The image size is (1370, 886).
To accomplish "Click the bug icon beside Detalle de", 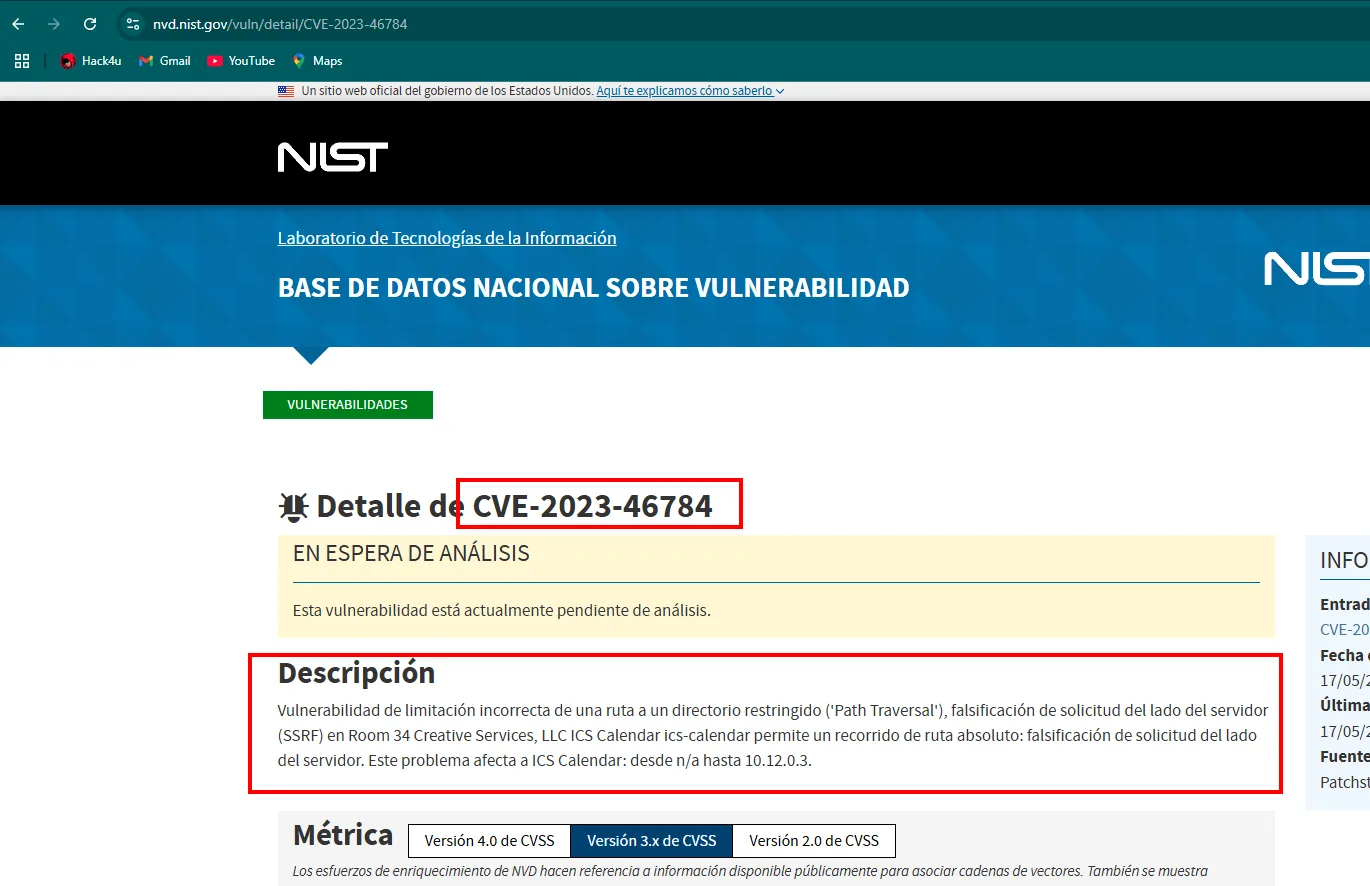I will pyautogui.click(x=293, y=507).
